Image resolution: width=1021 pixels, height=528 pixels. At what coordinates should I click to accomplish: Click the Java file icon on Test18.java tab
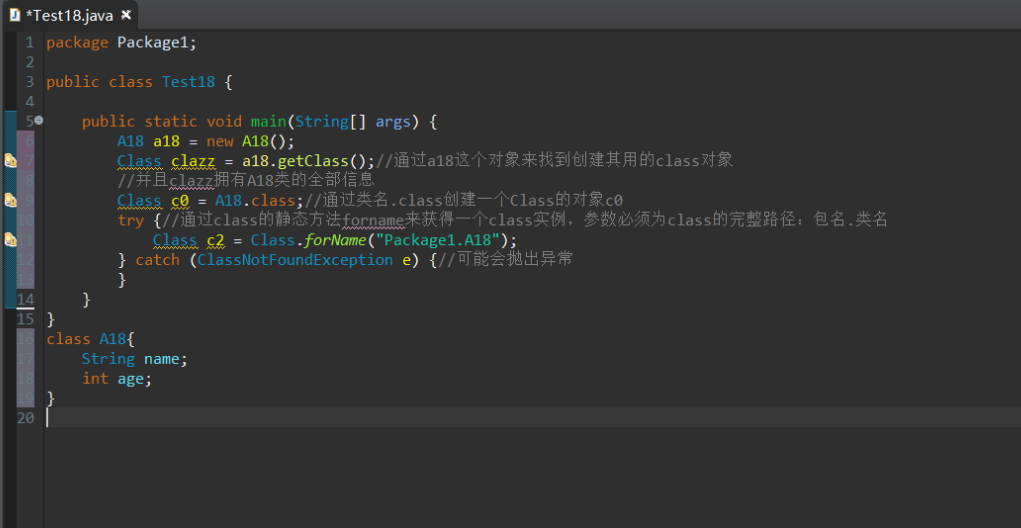pos(15,15)
